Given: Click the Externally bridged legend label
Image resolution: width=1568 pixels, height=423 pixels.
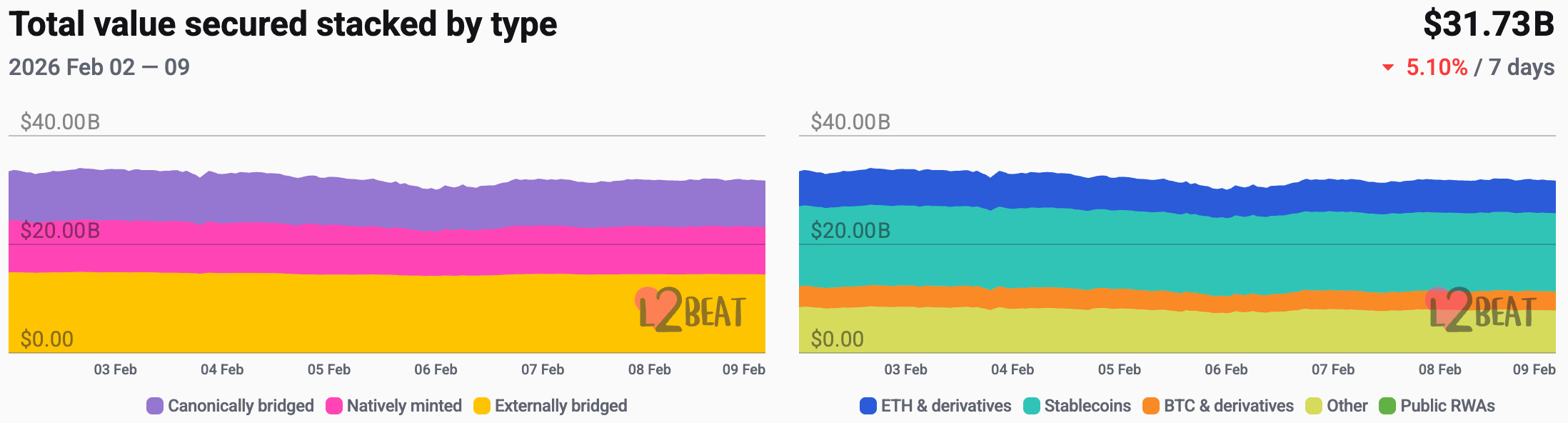Looking at the screenshot, I should pyautogui.click(x=561, y=406).
